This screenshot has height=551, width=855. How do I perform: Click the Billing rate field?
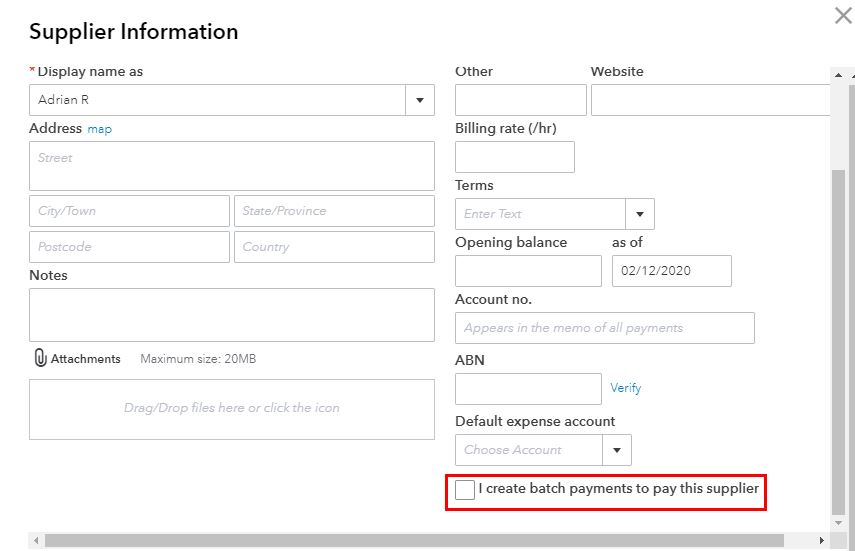[x=515, y=157]
